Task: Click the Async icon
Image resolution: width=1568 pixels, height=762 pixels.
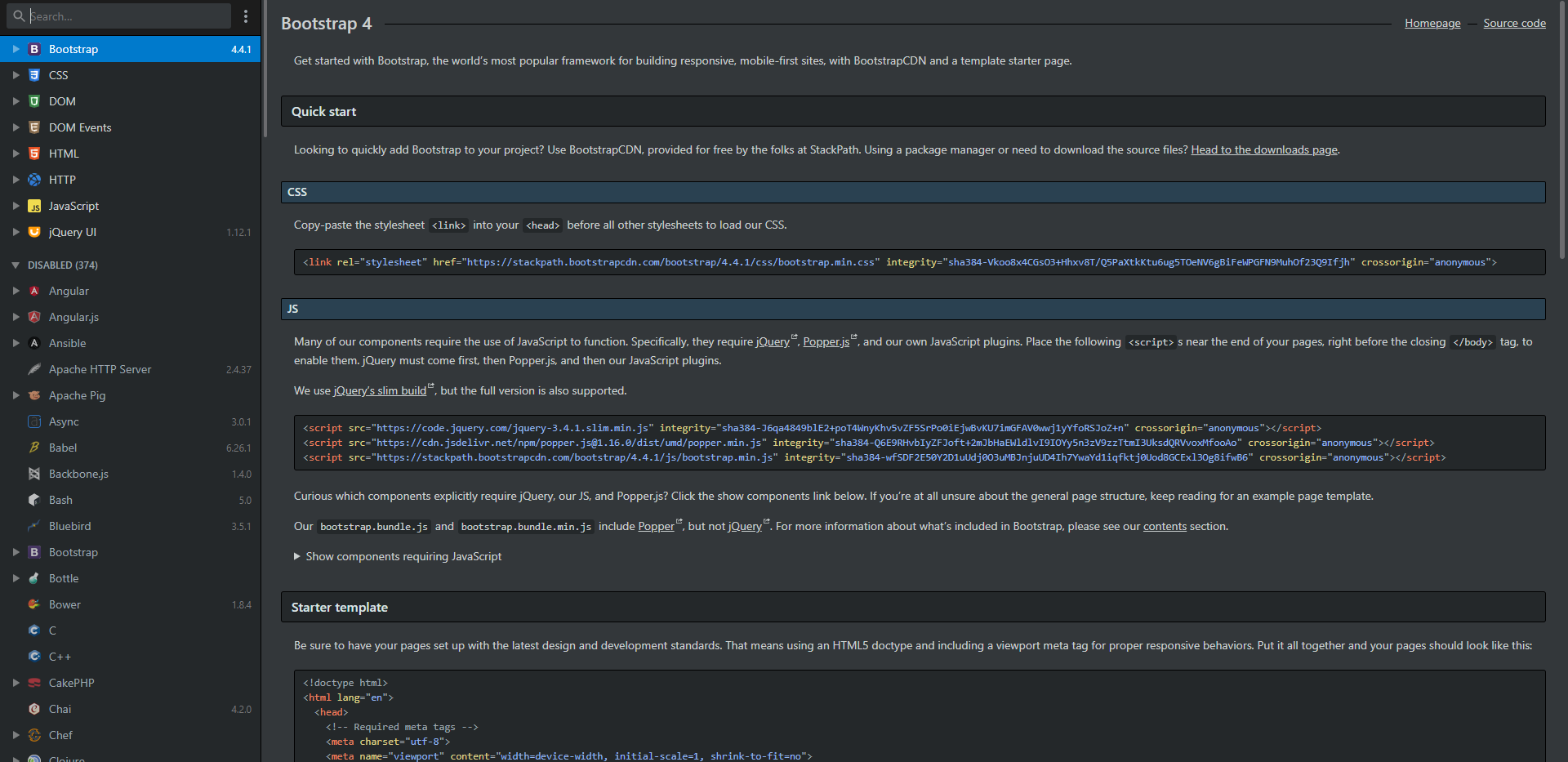Action: [x=34, y=421]
